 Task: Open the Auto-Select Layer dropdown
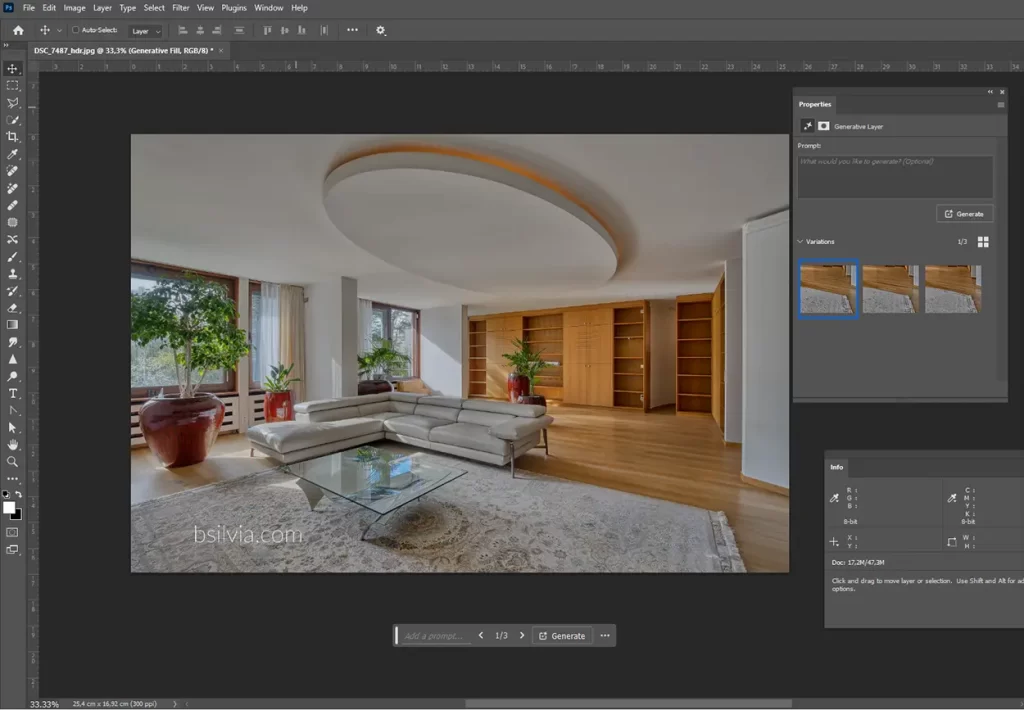pos(145,31)
